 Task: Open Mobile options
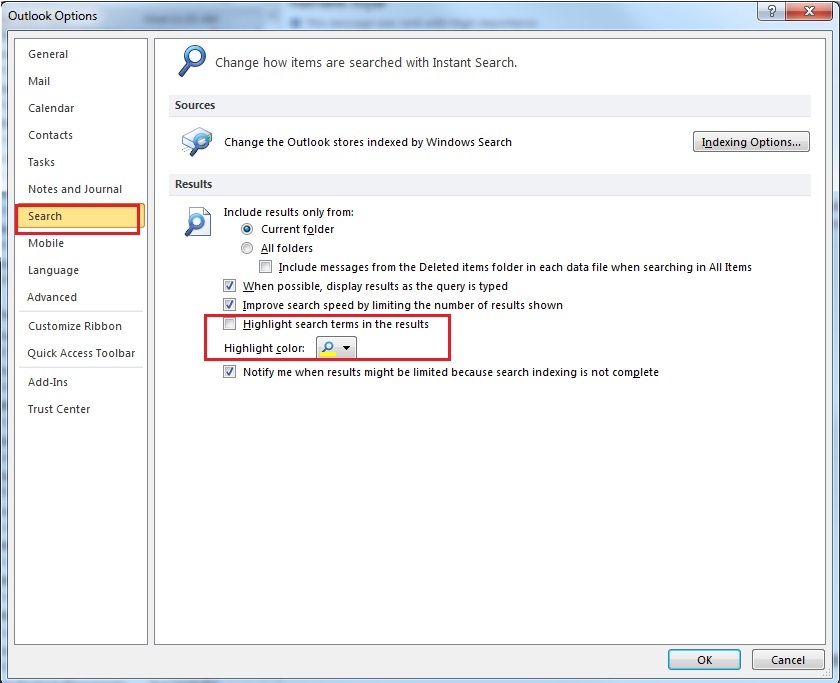point(46,243)
